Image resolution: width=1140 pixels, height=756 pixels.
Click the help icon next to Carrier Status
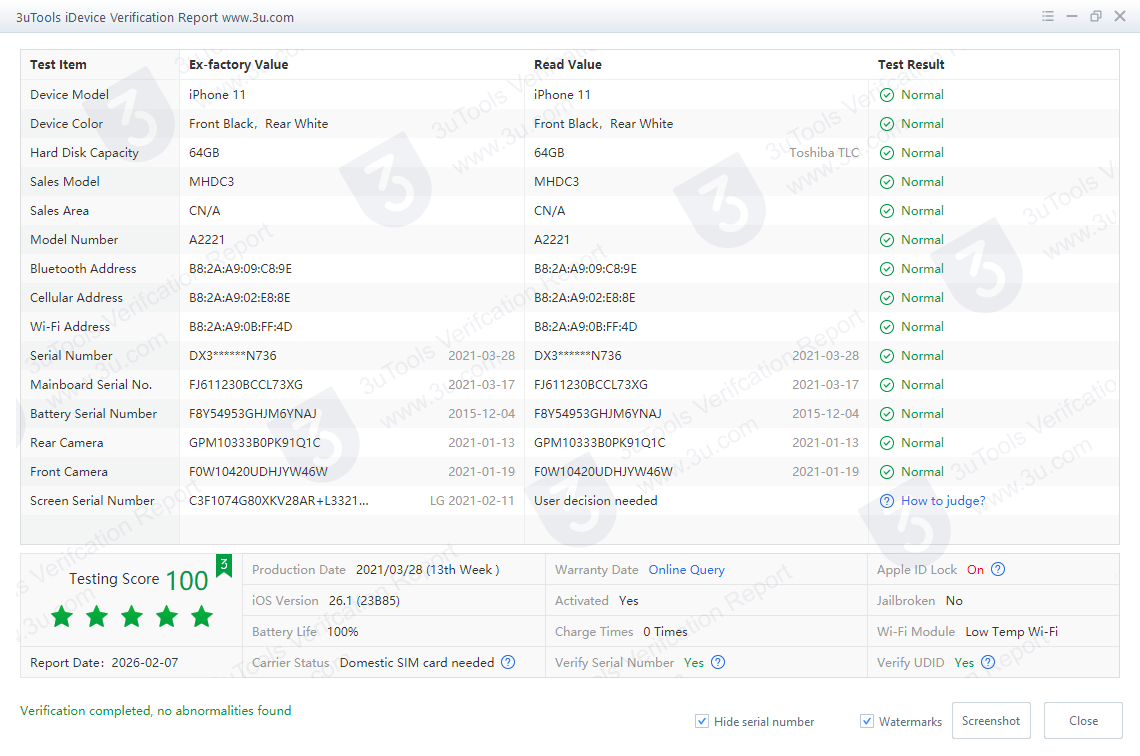pyautogui.click(x=508, y=662)
